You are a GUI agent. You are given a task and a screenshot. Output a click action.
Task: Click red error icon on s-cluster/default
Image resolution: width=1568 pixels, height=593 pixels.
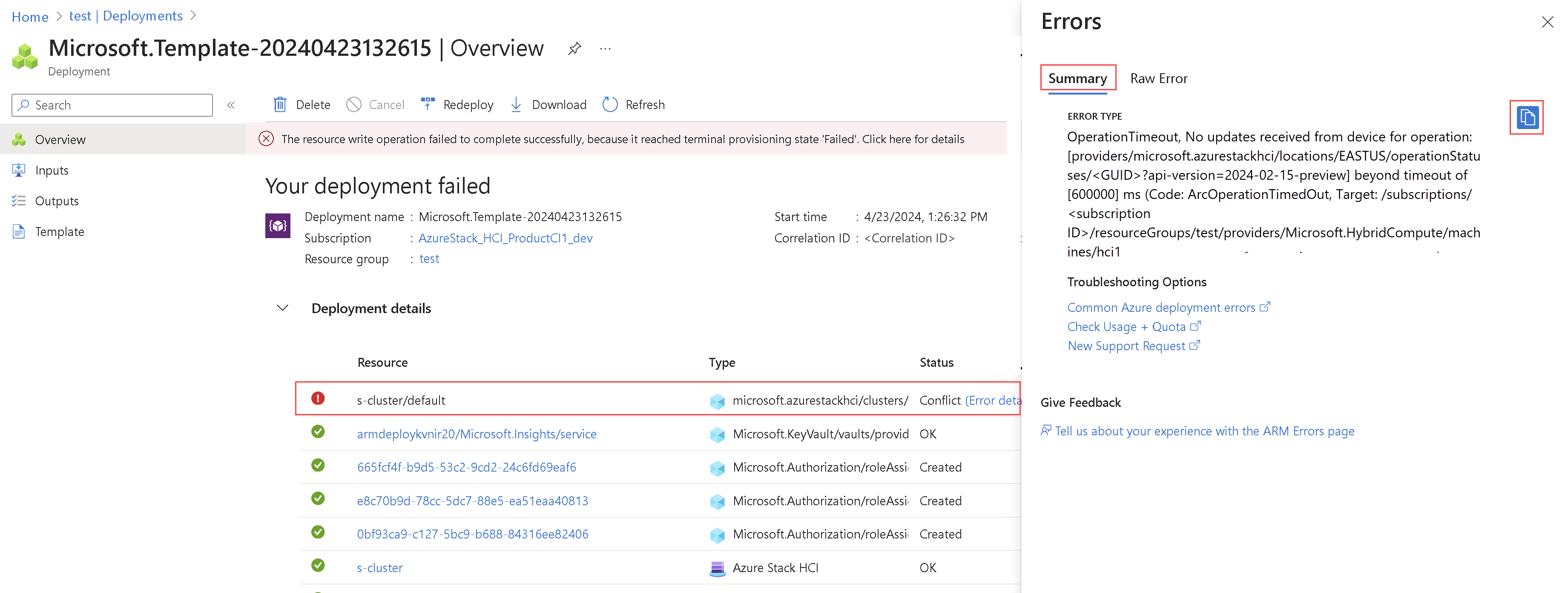(318, 399)
